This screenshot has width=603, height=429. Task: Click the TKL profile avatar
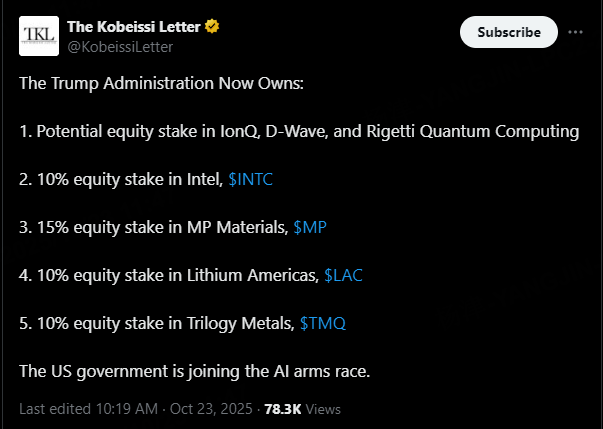(x=39, y=36)
